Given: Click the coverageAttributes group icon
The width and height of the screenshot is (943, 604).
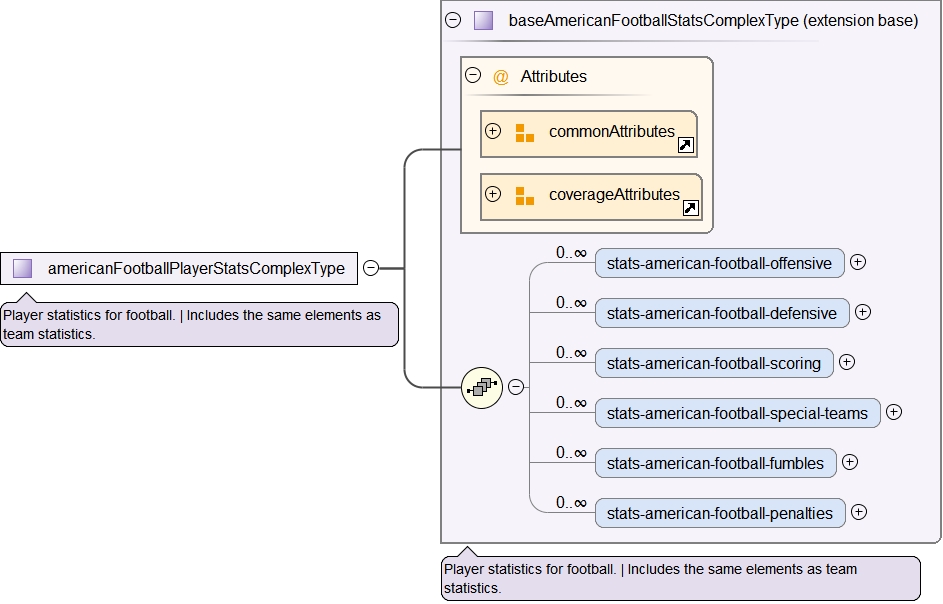Looking at the screenshot, I should pyautogui.click(x=525, y=196).
